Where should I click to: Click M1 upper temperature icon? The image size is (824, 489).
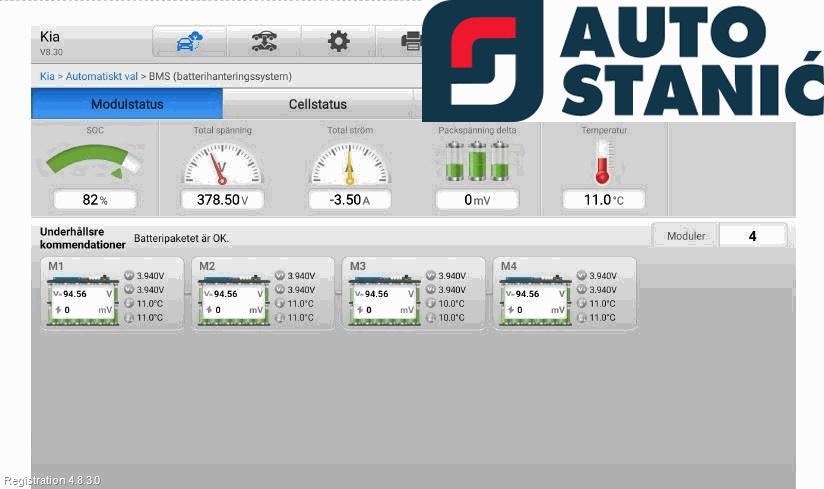click(x=129, y=303)
